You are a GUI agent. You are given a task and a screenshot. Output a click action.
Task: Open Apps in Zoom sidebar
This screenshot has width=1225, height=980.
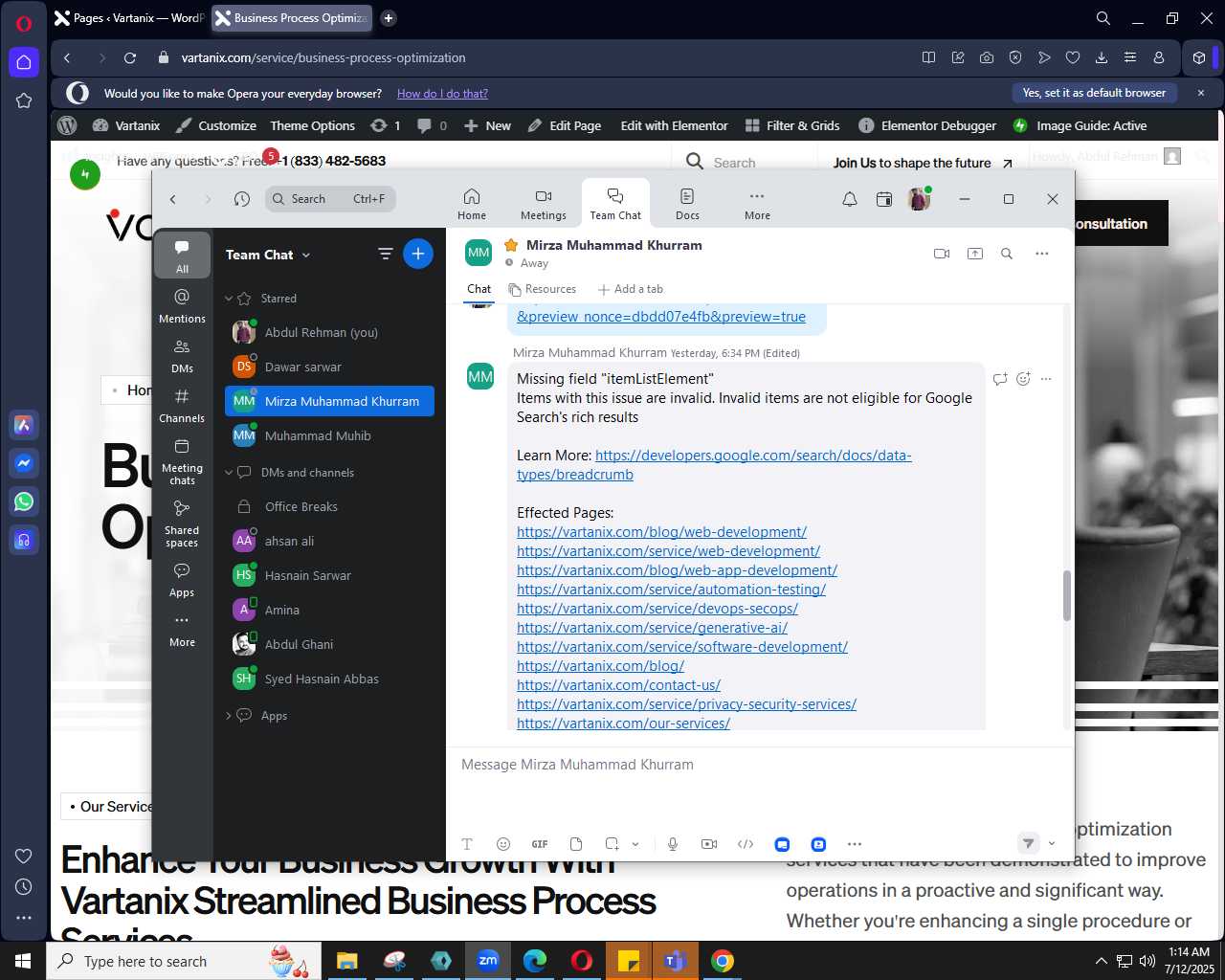click(x=182, y=580)
